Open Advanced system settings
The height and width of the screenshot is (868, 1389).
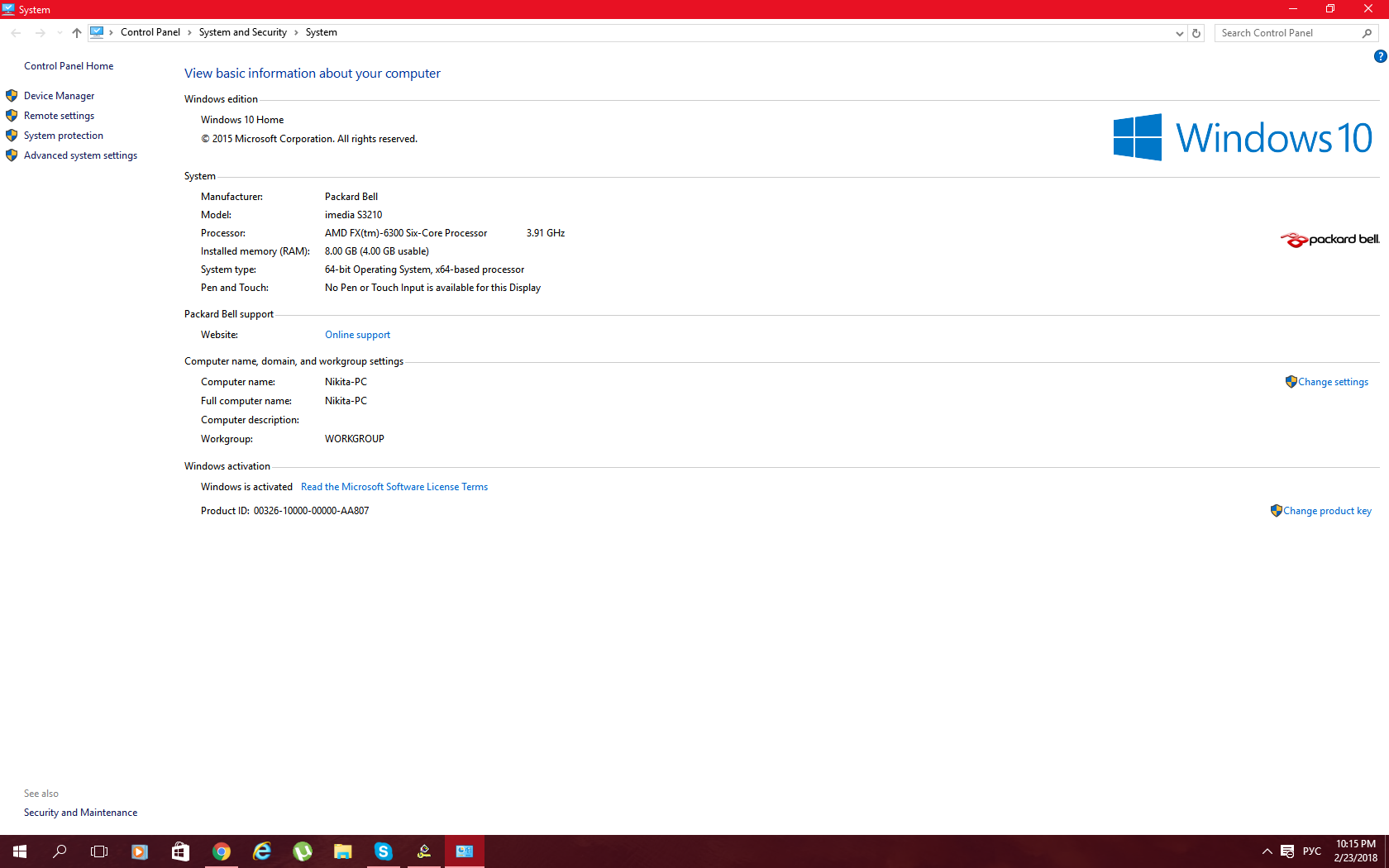80,155
